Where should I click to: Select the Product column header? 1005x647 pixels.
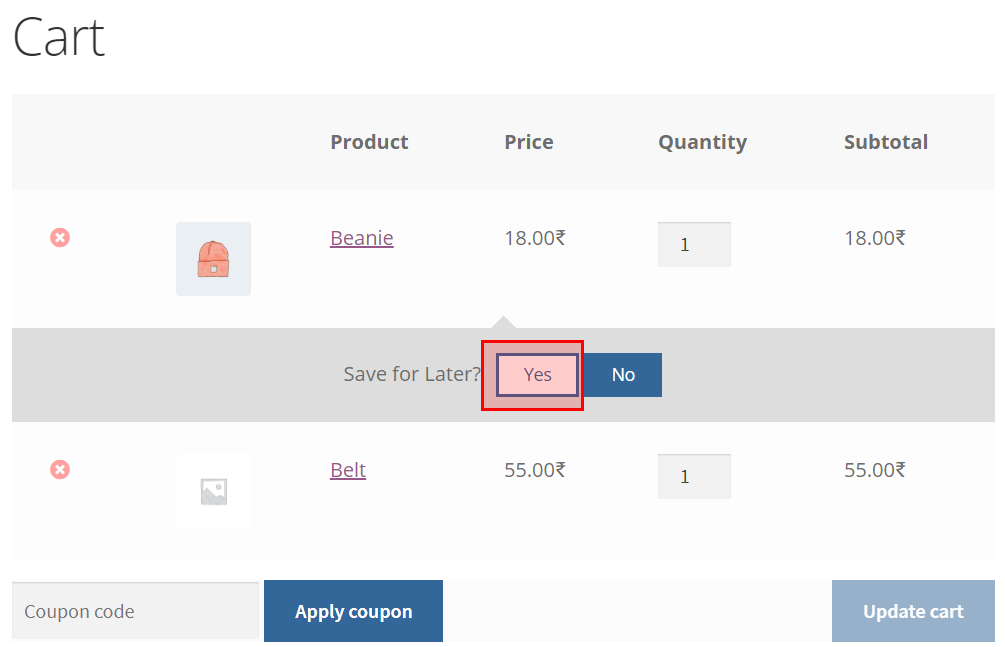click(369, 142)
